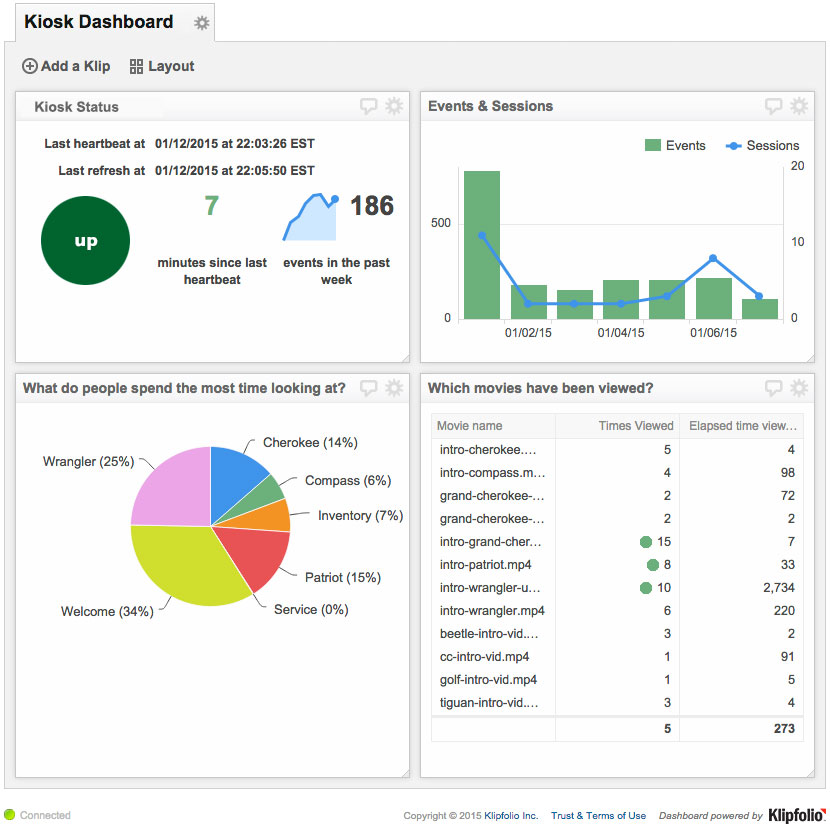The height and width of the screenshot is (834, 830).
Task: Toggle the Sessions series in chart legend
Action: [x=762, y=146]
